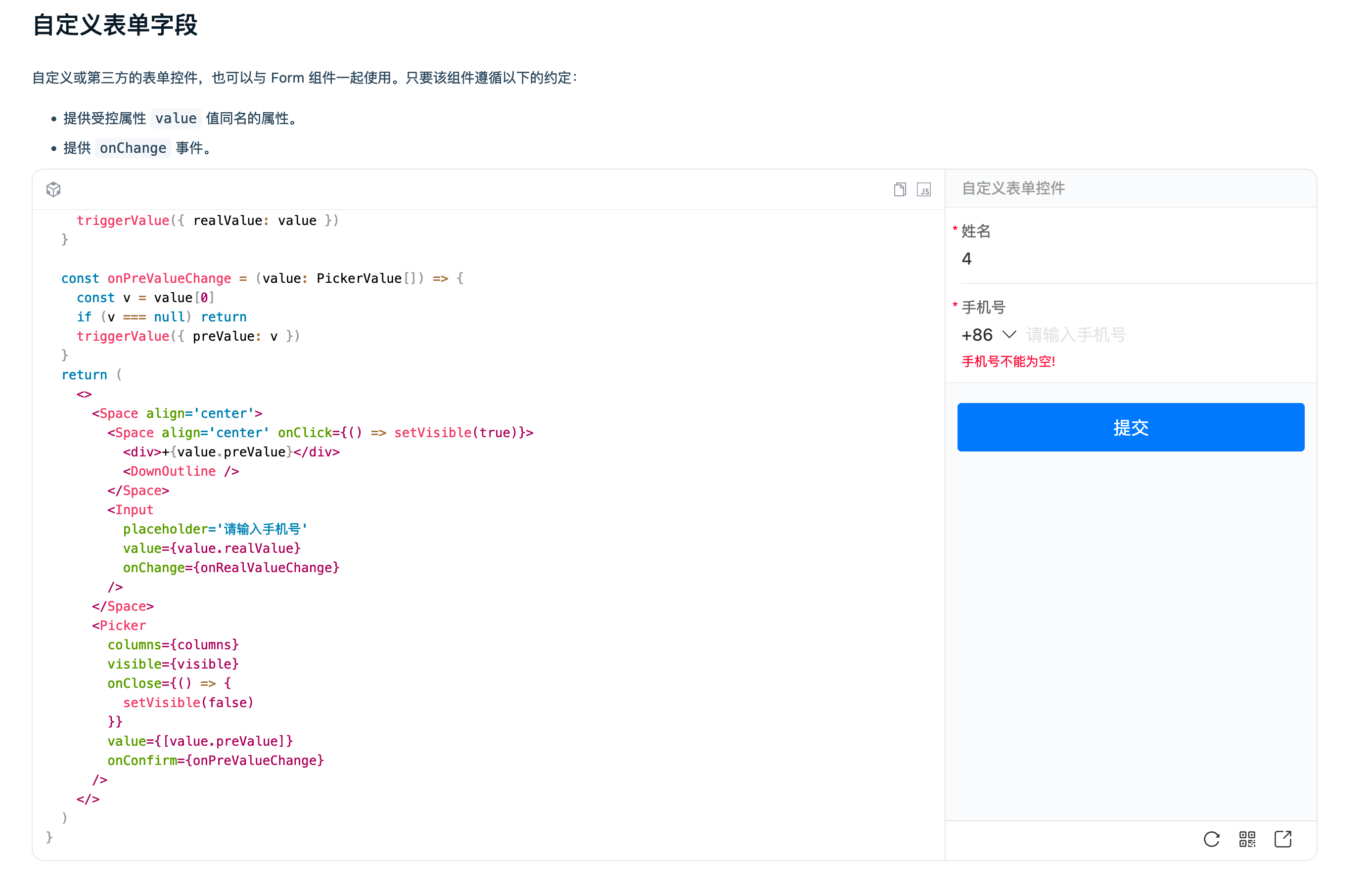Click the 手机号 field label
The image size is (1370, 896).
983,307
